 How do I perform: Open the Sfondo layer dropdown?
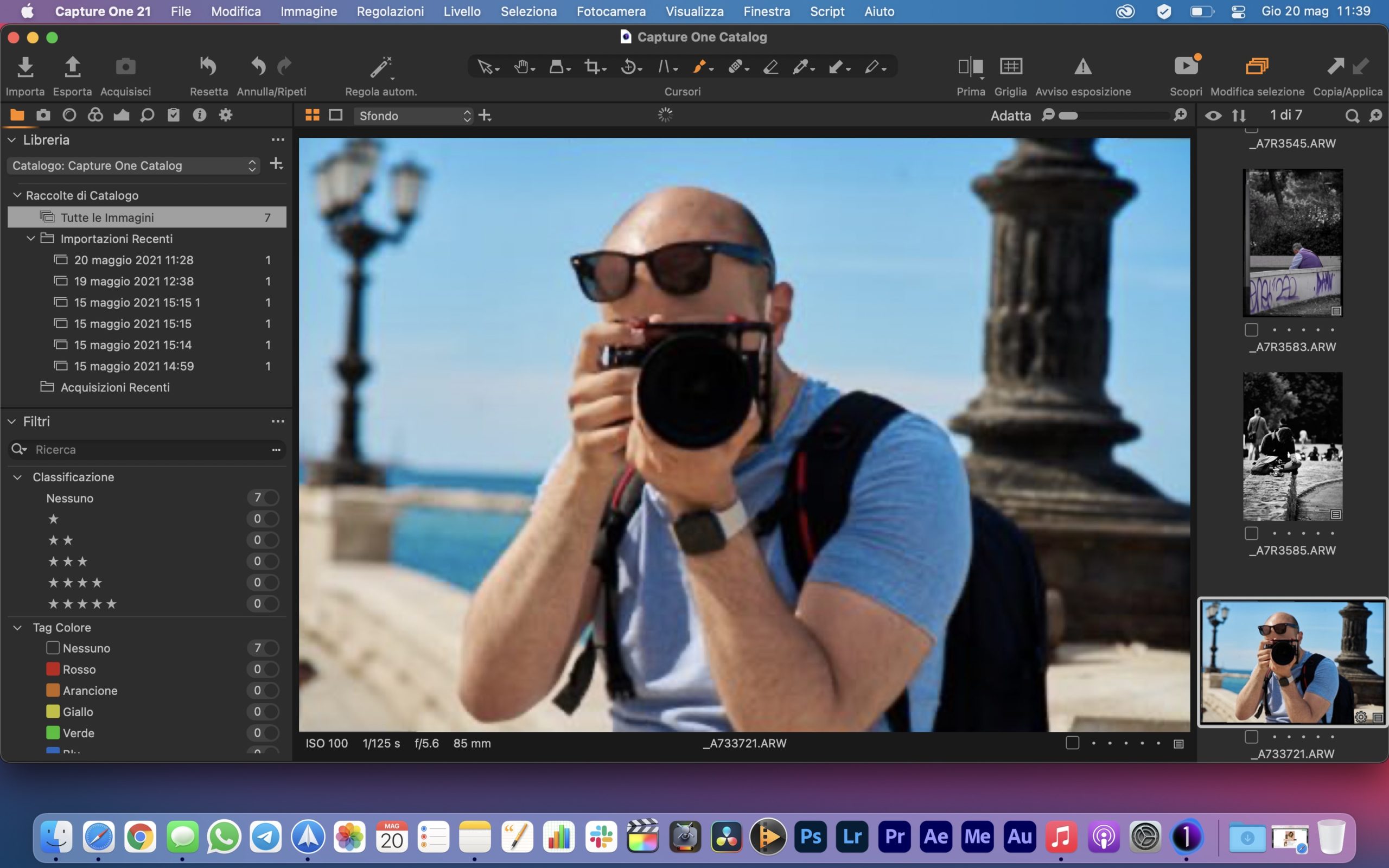coord(413,116)
